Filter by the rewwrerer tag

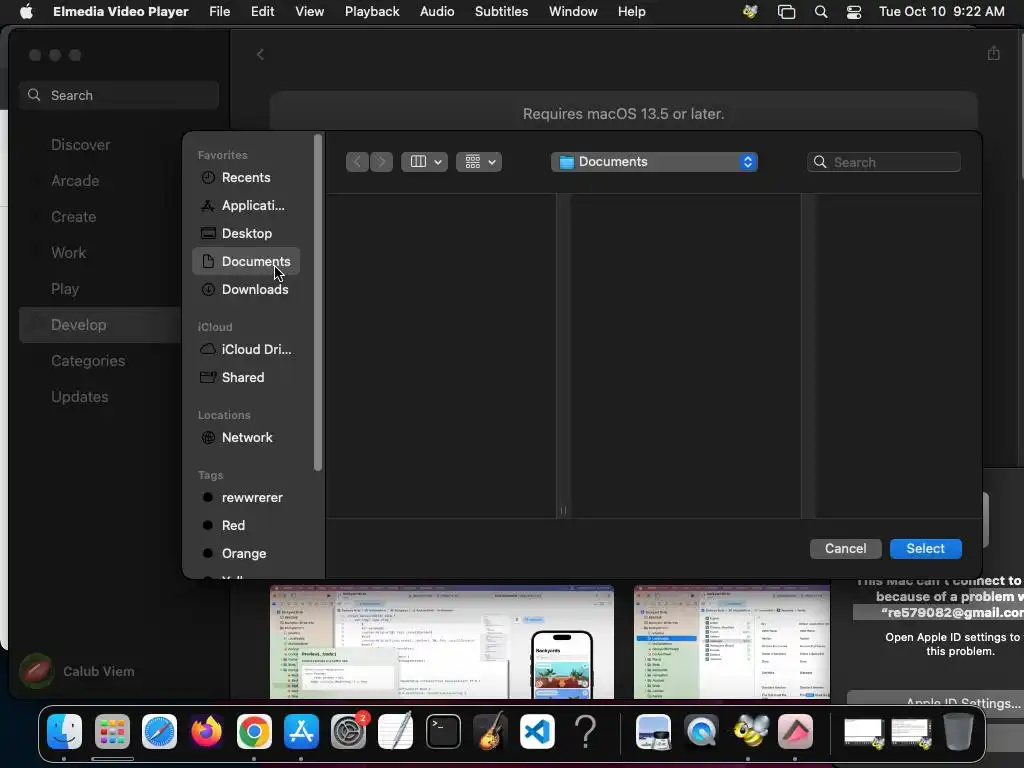246,498
